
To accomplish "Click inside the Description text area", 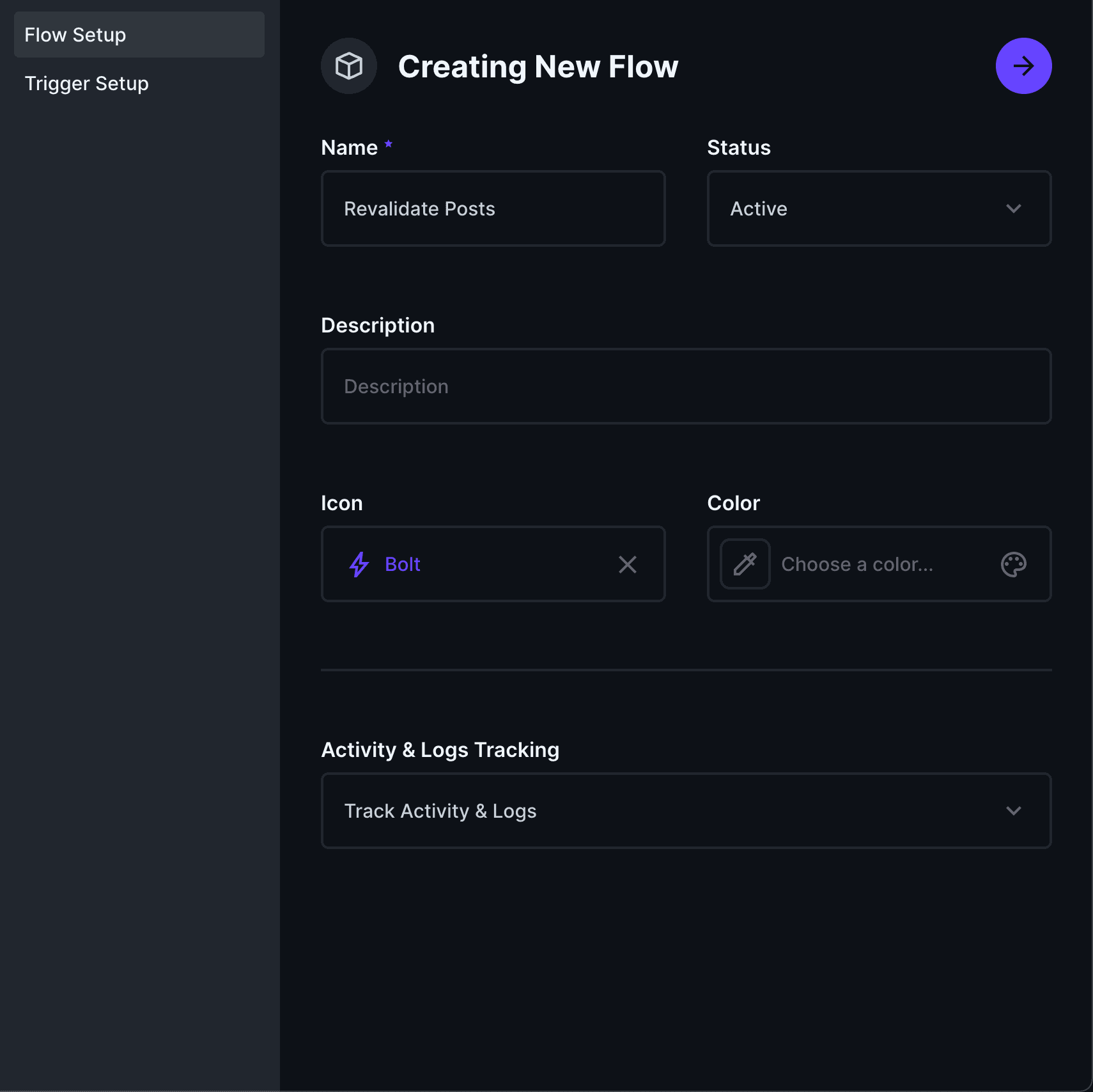I will [685, 386].
